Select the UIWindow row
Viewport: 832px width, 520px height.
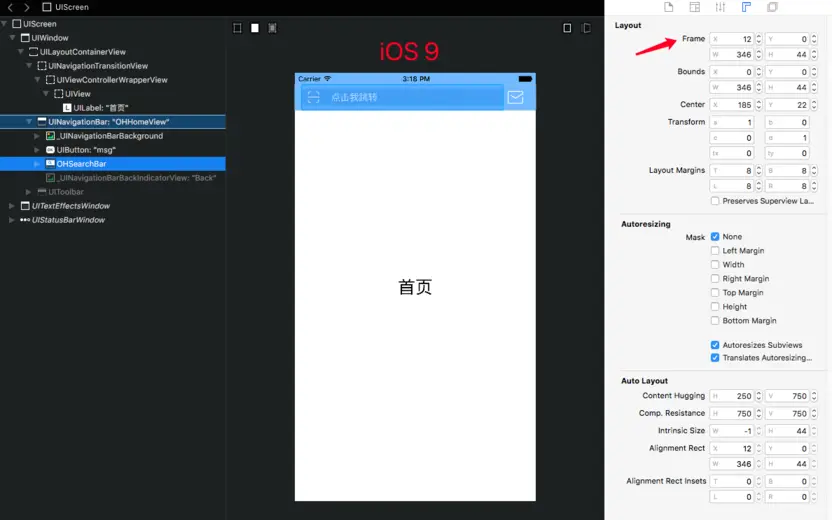112,38
